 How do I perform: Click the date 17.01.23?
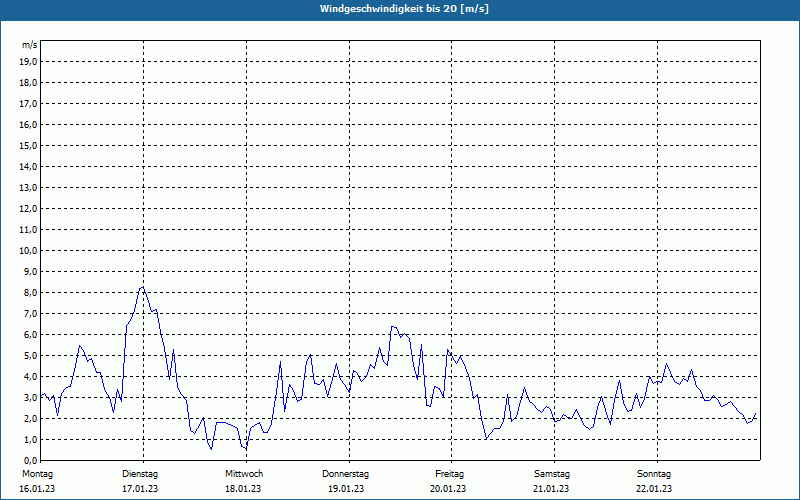click(x=140, y=489)
